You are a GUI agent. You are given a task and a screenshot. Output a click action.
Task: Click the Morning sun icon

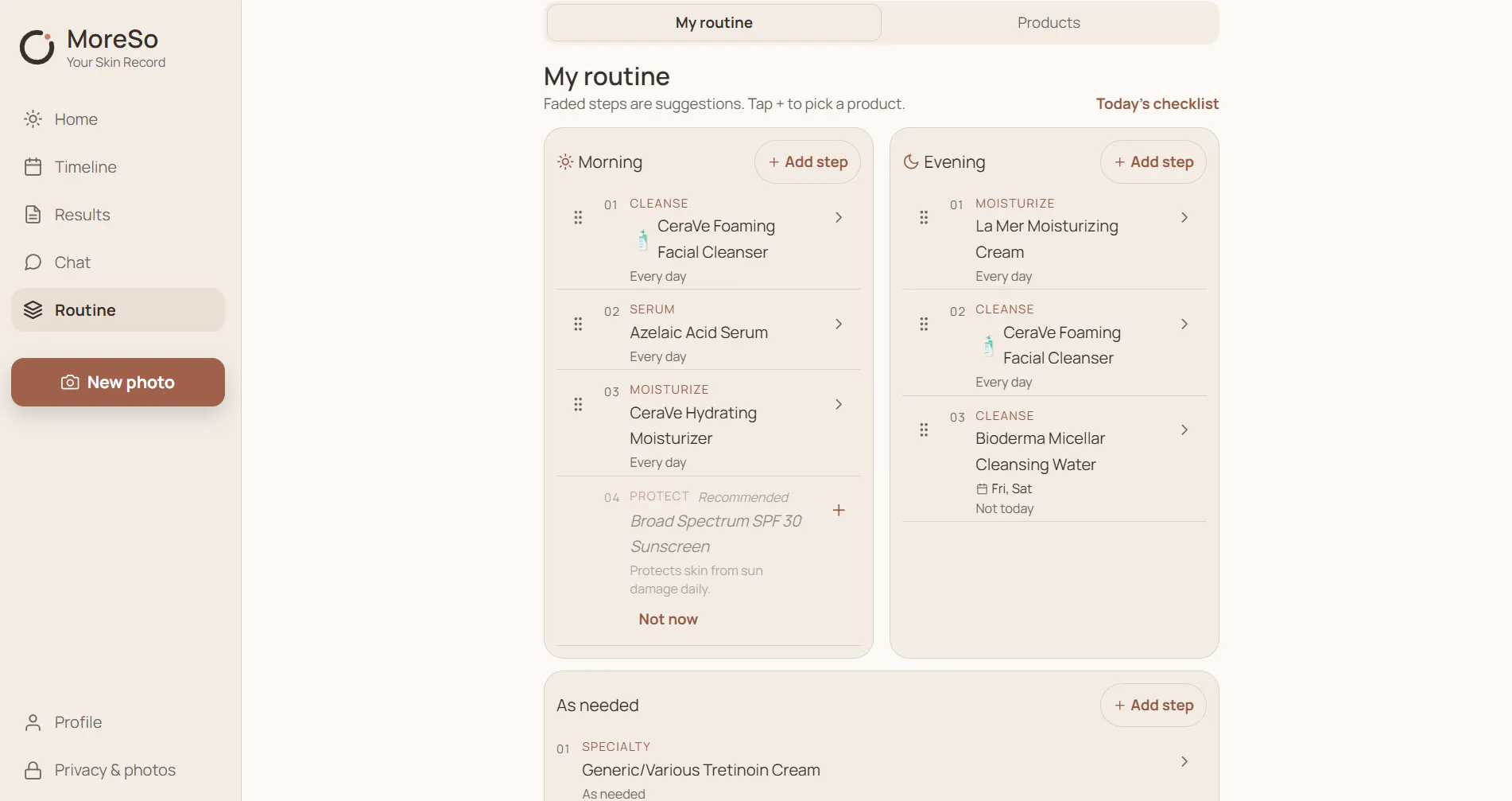pyautogui.click(x=565, y=162)
